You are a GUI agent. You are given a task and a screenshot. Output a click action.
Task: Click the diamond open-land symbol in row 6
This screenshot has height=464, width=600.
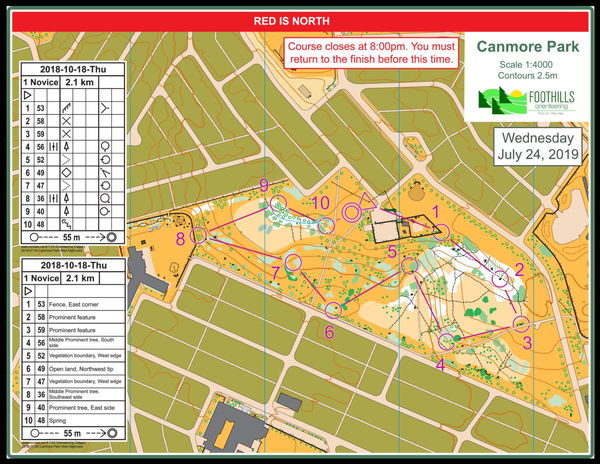tap(66, 173)
